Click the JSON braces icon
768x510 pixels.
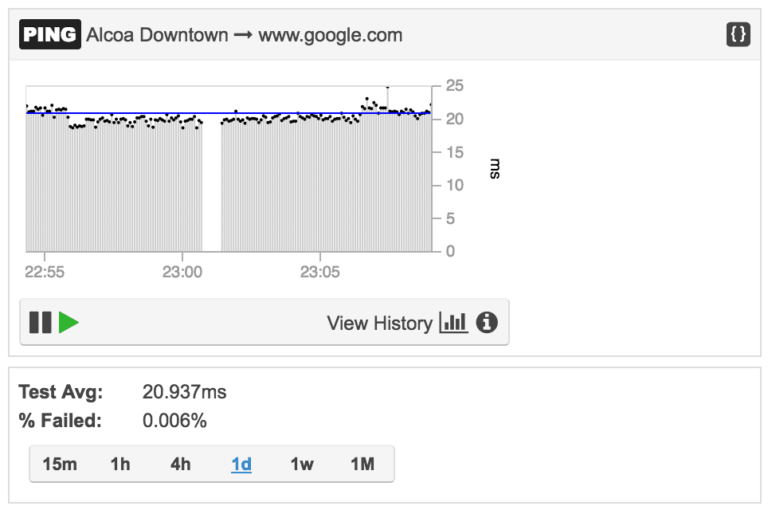(738, 35)
